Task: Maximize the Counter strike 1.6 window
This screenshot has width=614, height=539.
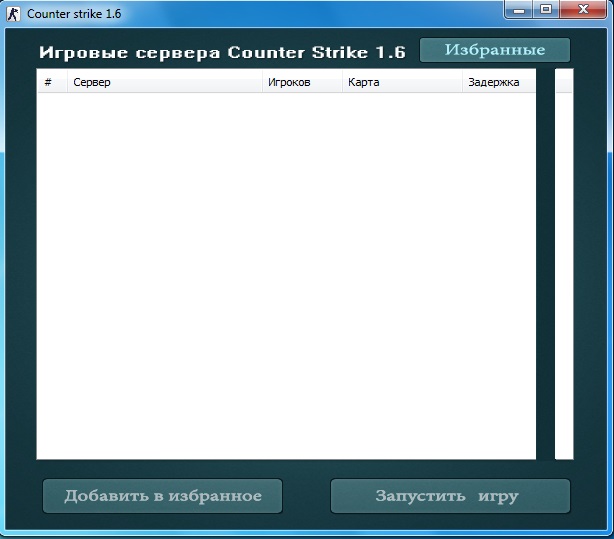Action: tap(546, 9)
